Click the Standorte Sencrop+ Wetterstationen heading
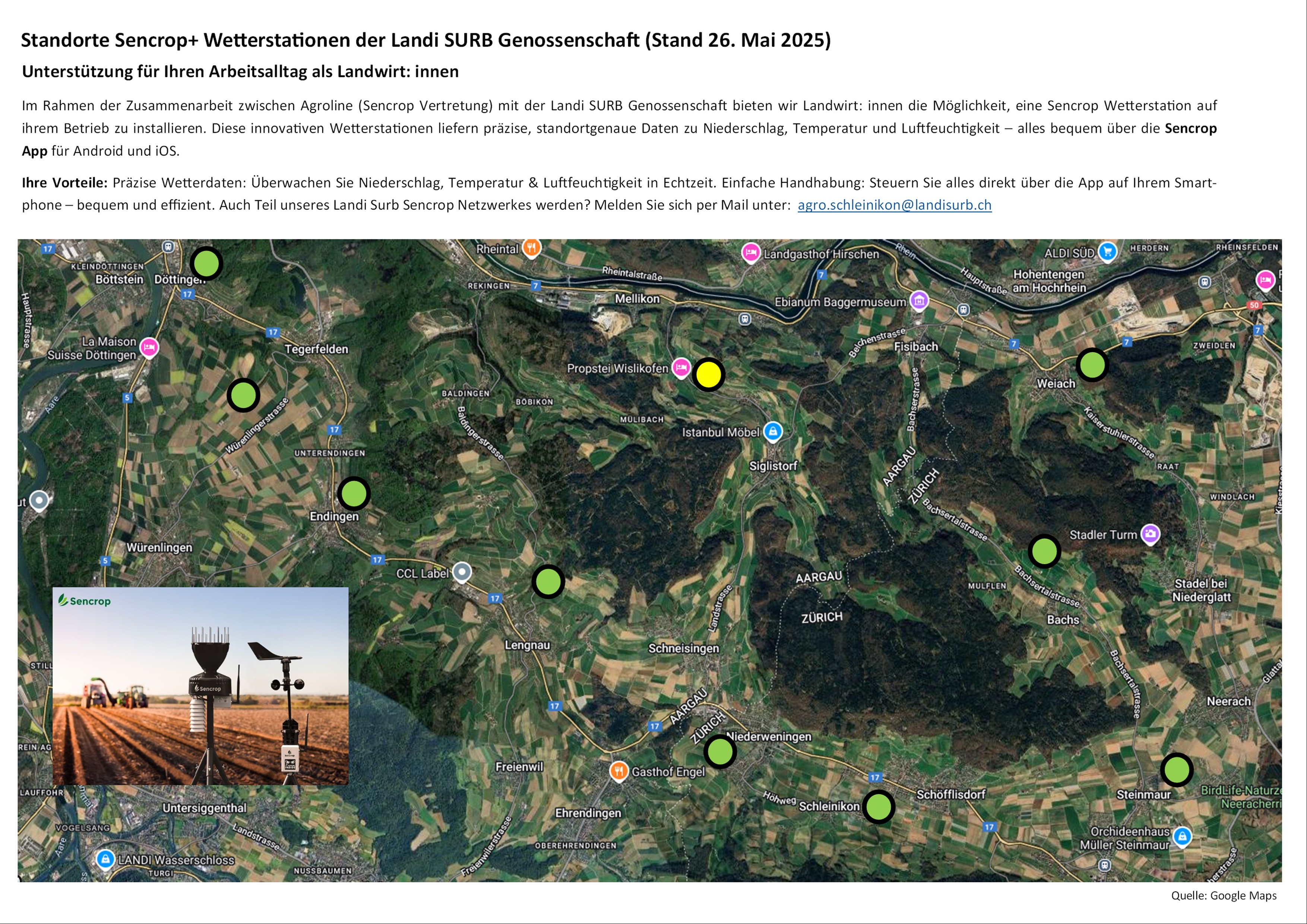 click(426, 40)
